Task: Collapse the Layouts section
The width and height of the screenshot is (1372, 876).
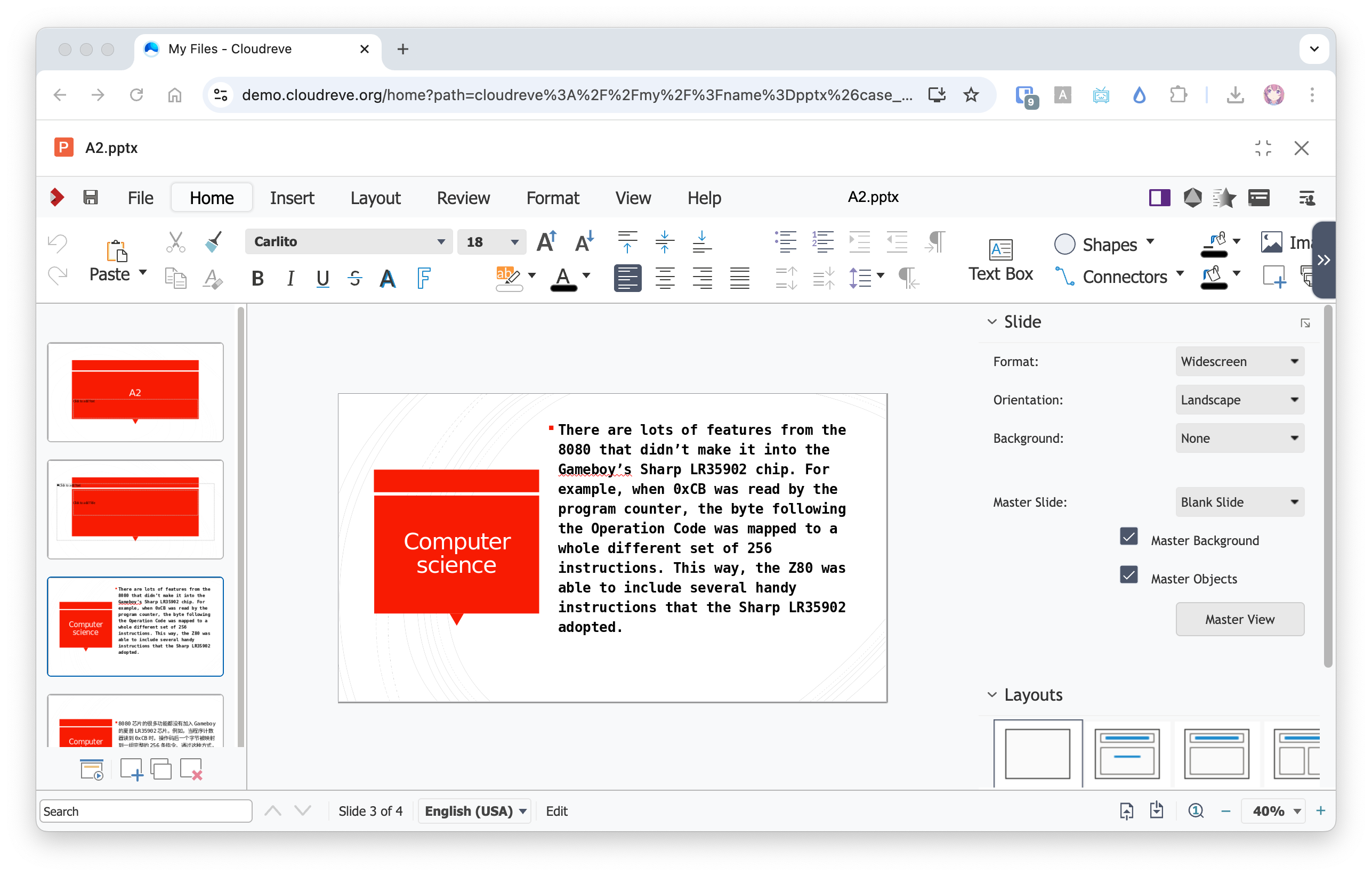Action: 992,694
